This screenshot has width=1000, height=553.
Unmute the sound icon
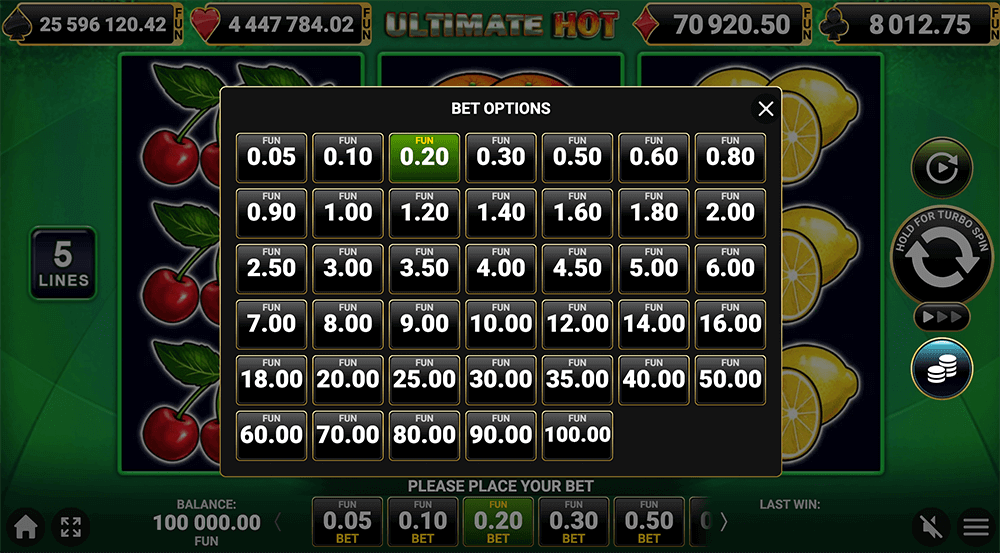pyautogui.click(x=930, y=527)
